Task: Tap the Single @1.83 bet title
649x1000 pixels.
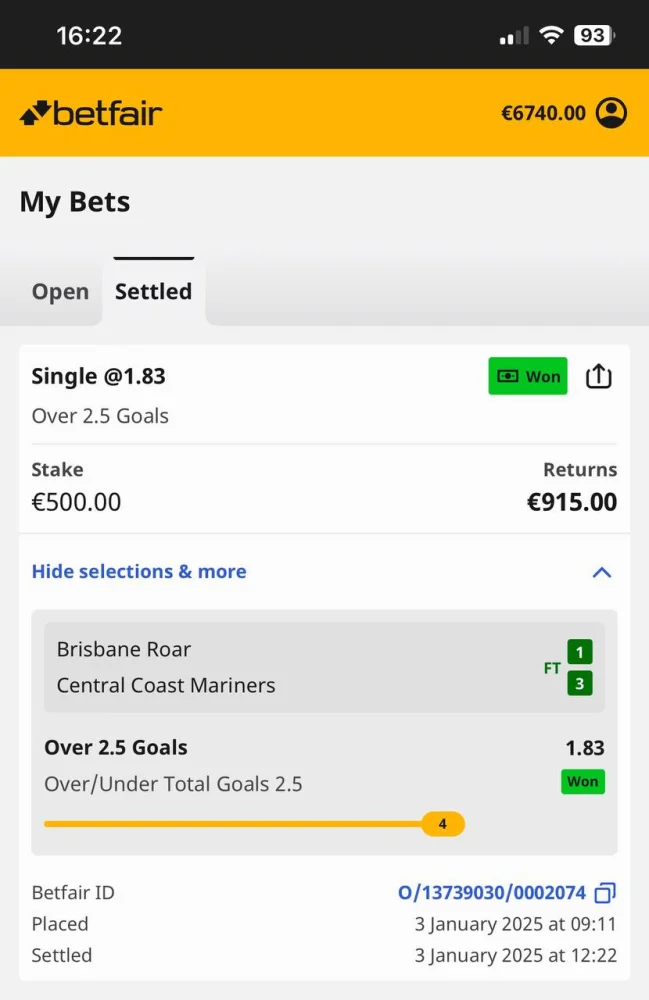Action: [99, 376]
